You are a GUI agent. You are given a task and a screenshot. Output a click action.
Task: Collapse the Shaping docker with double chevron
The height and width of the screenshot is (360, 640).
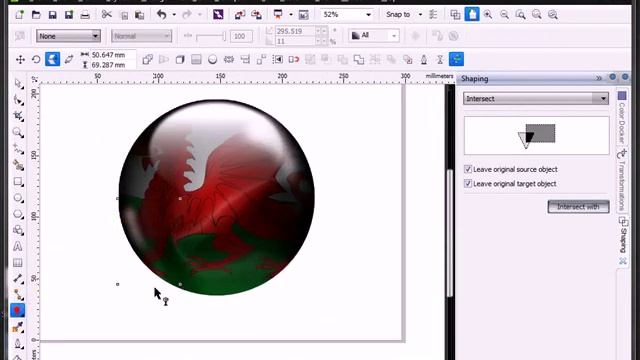[599, 78]
